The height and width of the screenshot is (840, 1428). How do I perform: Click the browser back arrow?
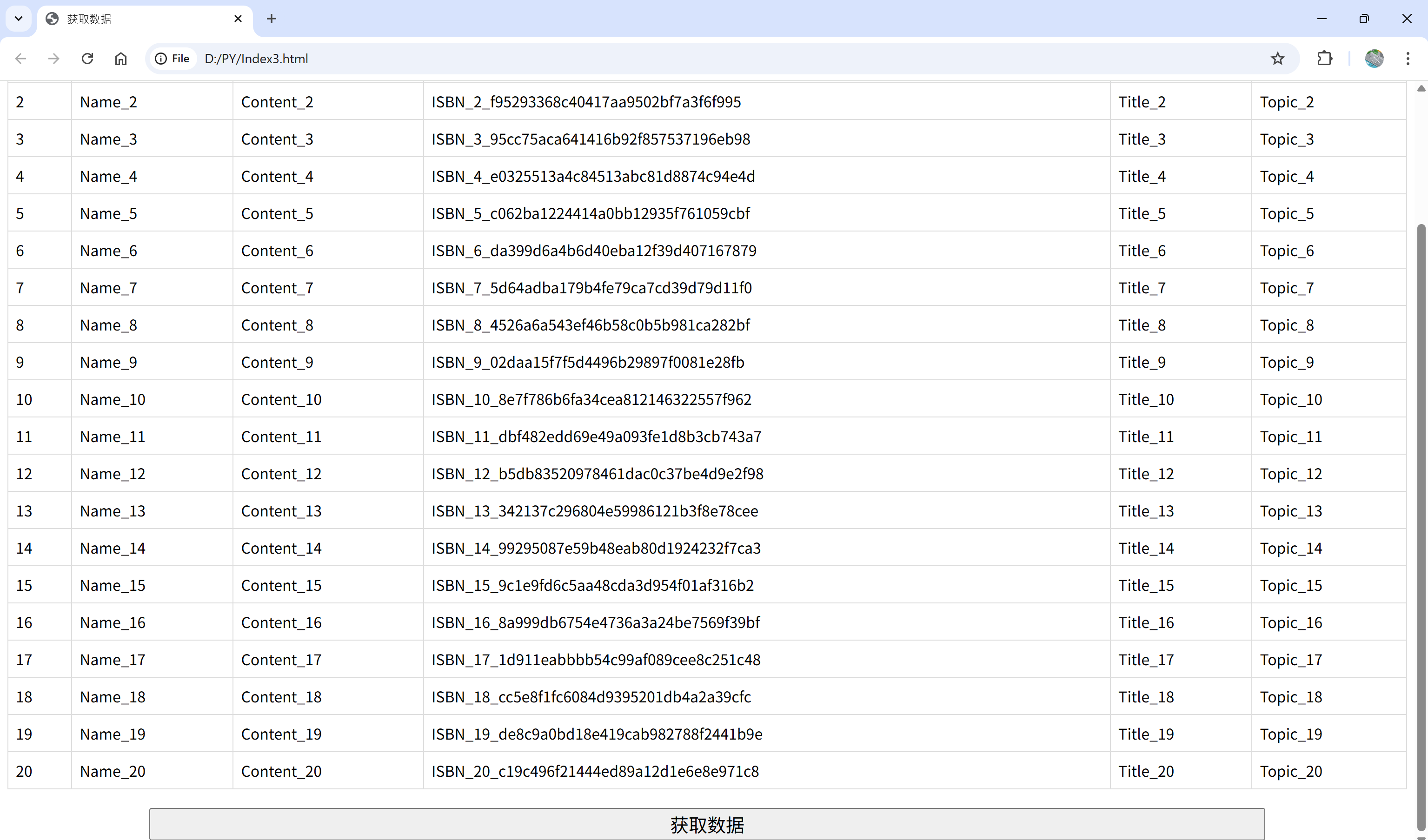click(x=21, y=59)
